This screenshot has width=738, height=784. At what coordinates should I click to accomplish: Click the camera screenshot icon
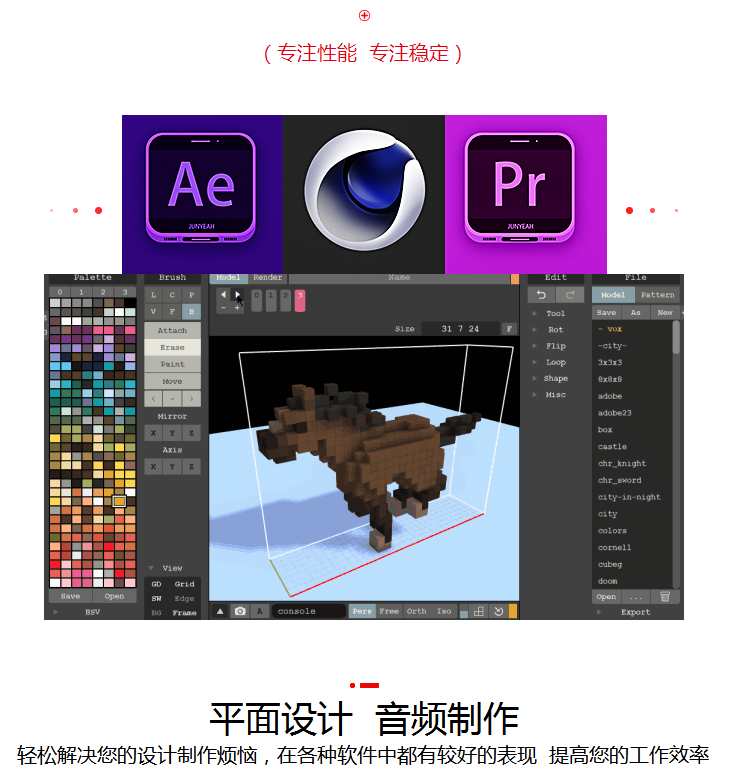[240, 611]
